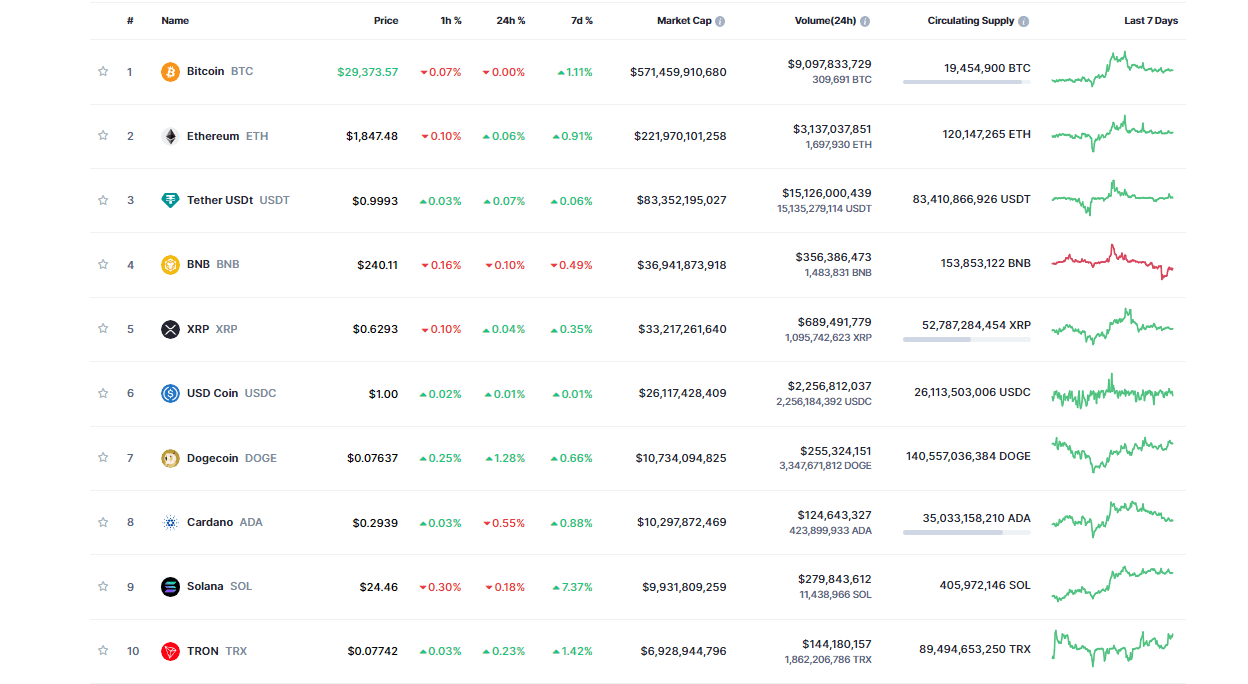This screenshot has width=1248, height=684.
Task: Sort by Volume(24h) column header
Action: pyautogui.click(x=825, y=21)
